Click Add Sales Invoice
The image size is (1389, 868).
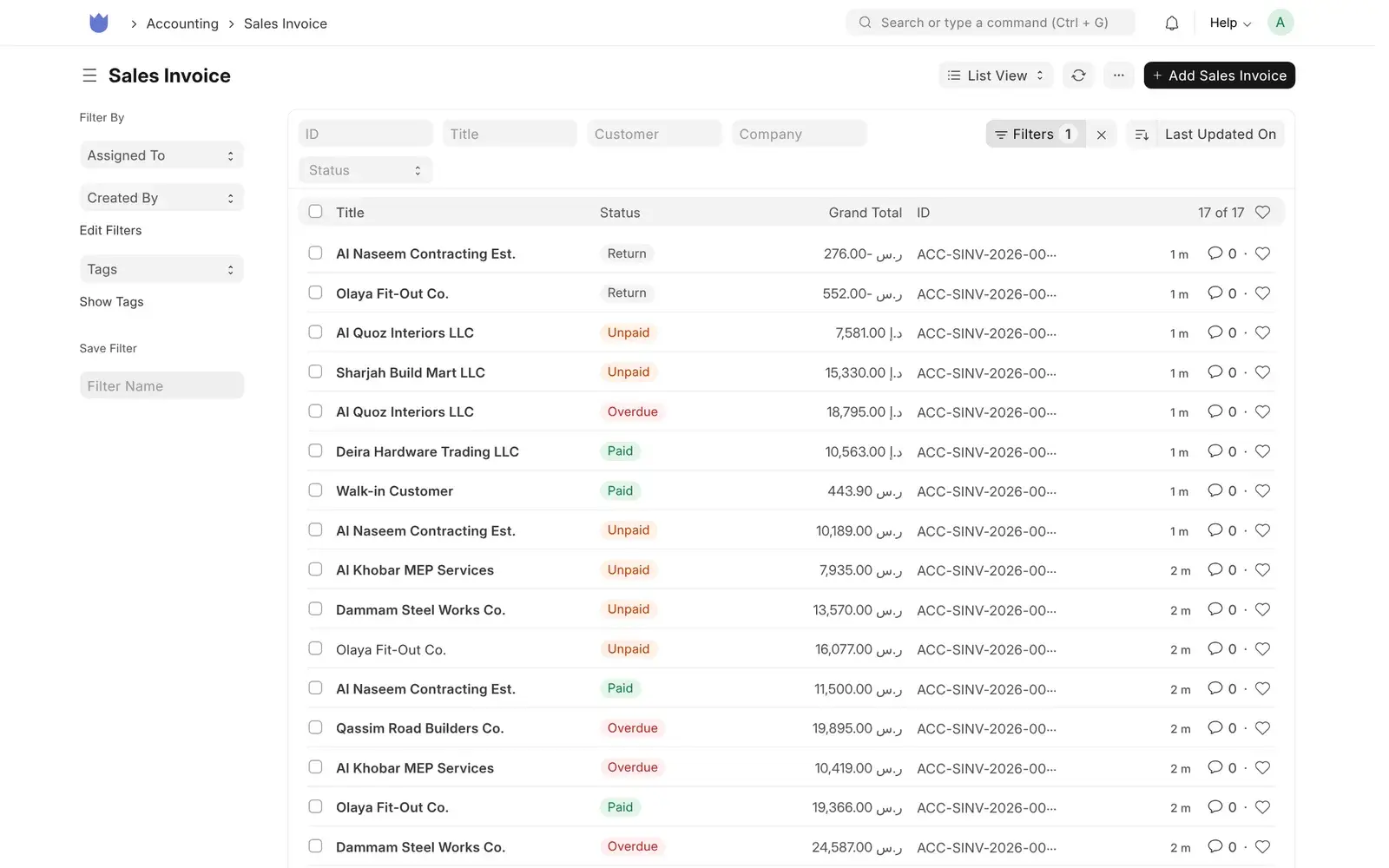1219,76
